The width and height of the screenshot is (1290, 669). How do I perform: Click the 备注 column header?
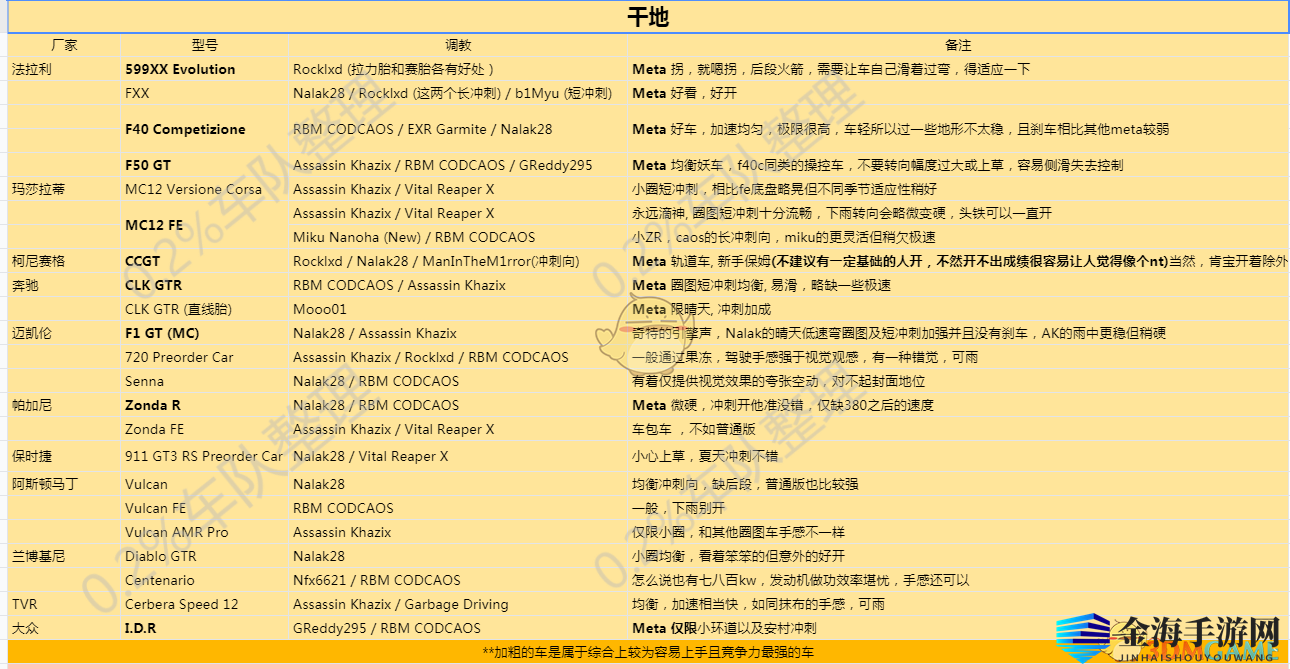click(x=958, y=46)
